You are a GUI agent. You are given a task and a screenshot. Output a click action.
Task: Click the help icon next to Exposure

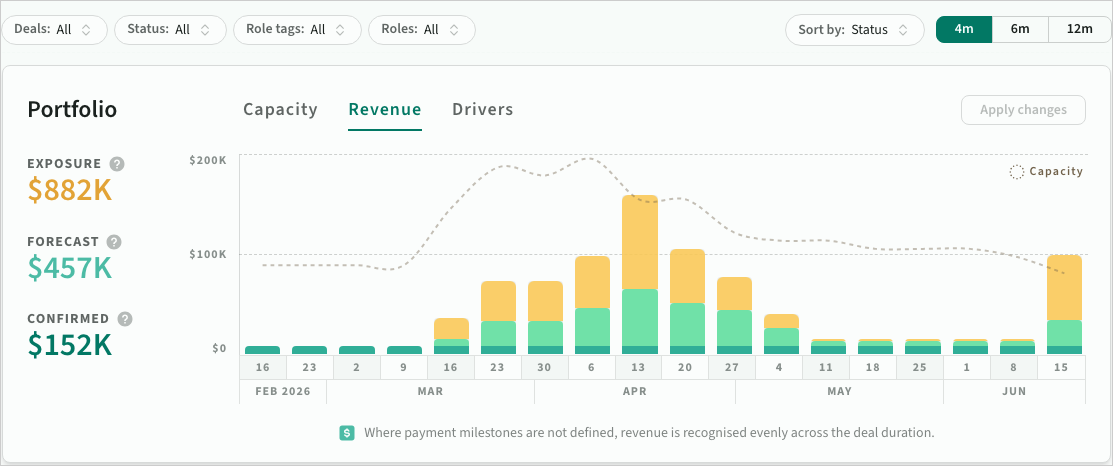(117, 164)
